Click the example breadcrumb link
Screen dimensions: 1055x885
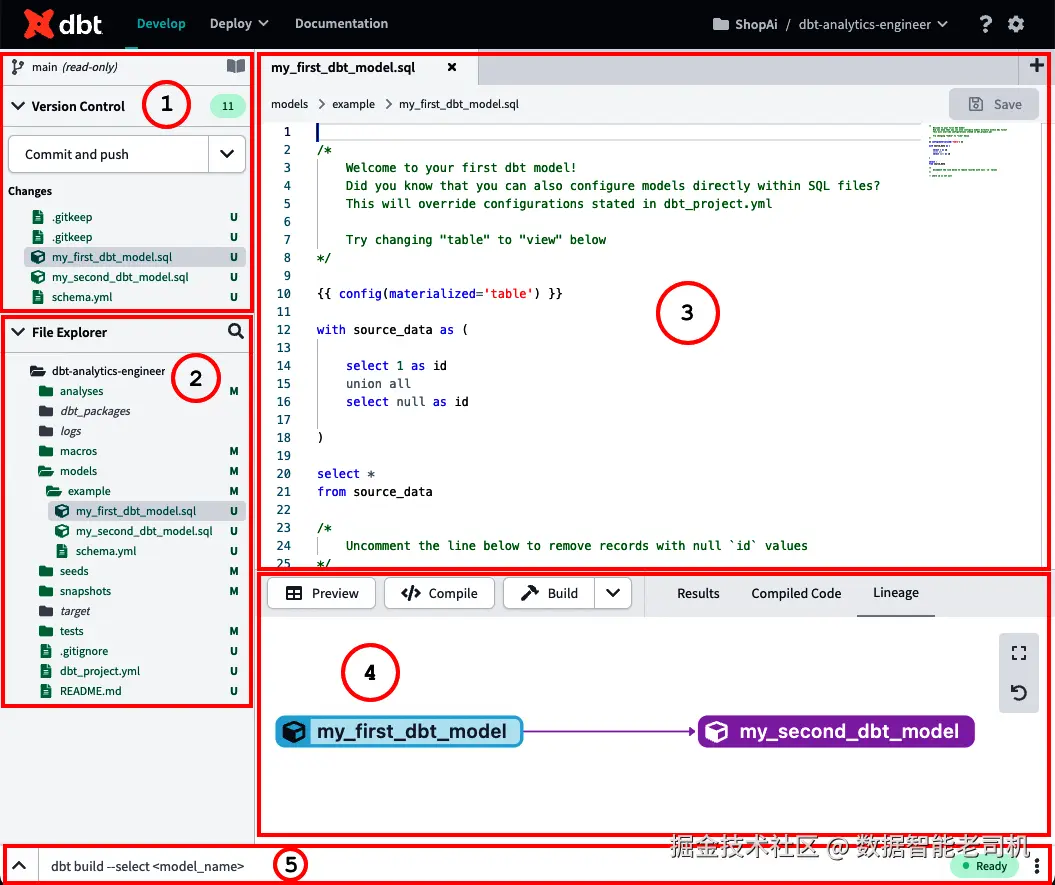point(353,104)
